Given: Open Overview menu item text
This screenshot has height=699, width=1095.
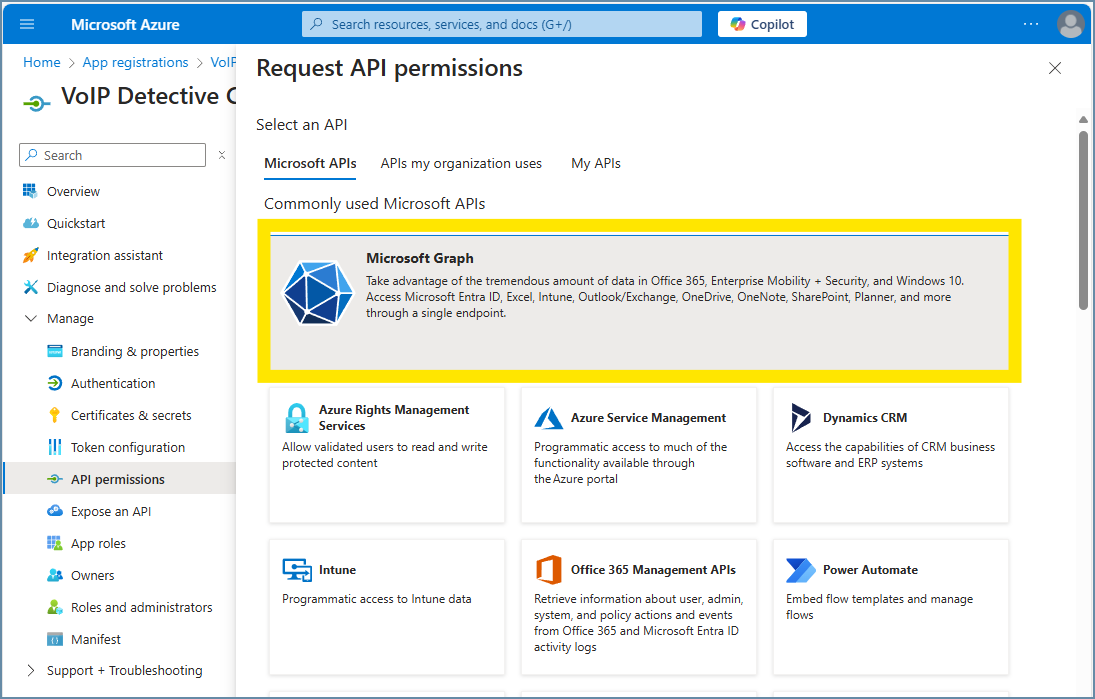Looking at the screenshot, I should (73, 191).
